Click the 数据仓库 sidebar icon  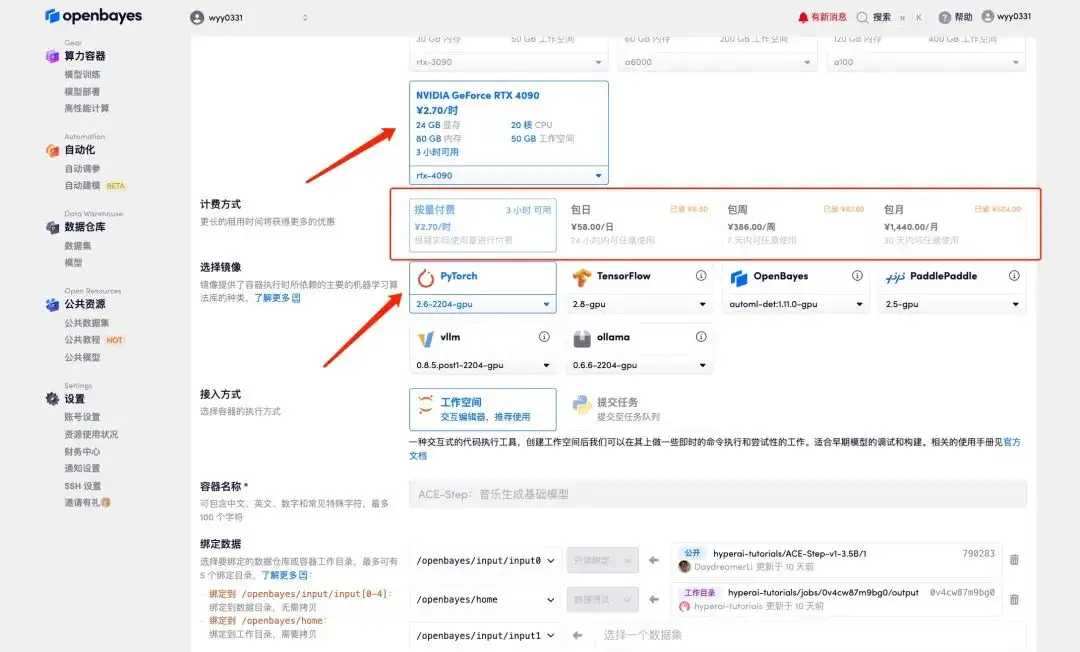point(52,227)
